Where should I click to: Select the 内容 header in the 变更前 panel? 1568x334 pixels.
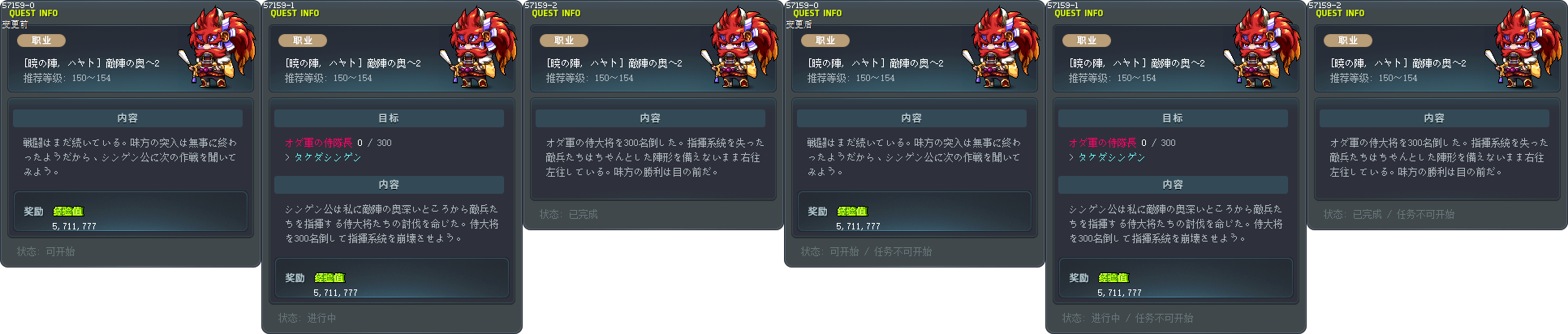(x=127, y=118)
